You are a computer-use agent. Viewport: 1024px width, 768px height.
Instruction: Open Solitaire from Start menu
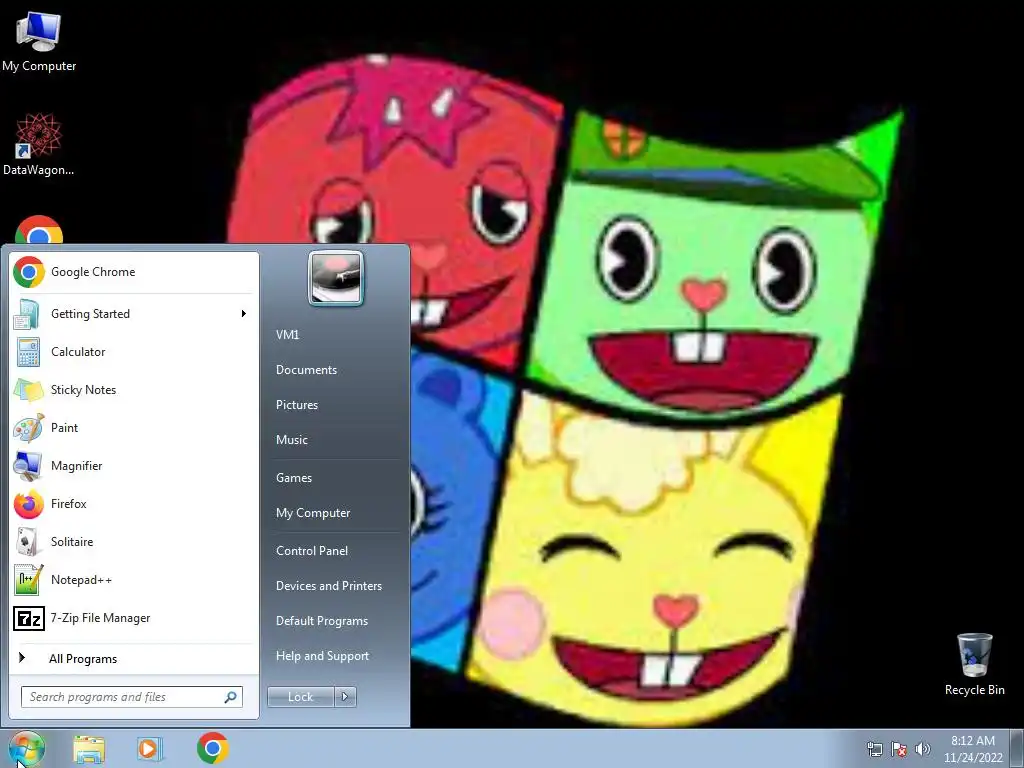133,541
